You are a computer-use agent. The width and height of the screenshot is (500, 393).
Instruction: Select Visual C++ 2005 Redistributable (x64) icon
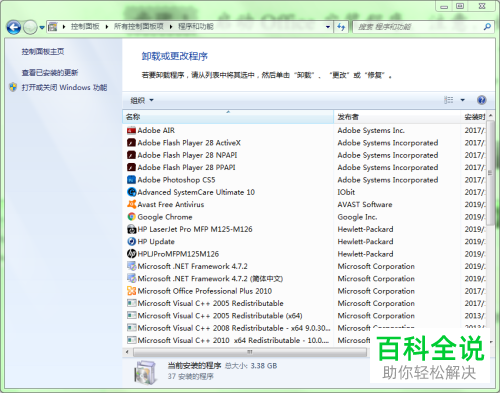point(132,315)
